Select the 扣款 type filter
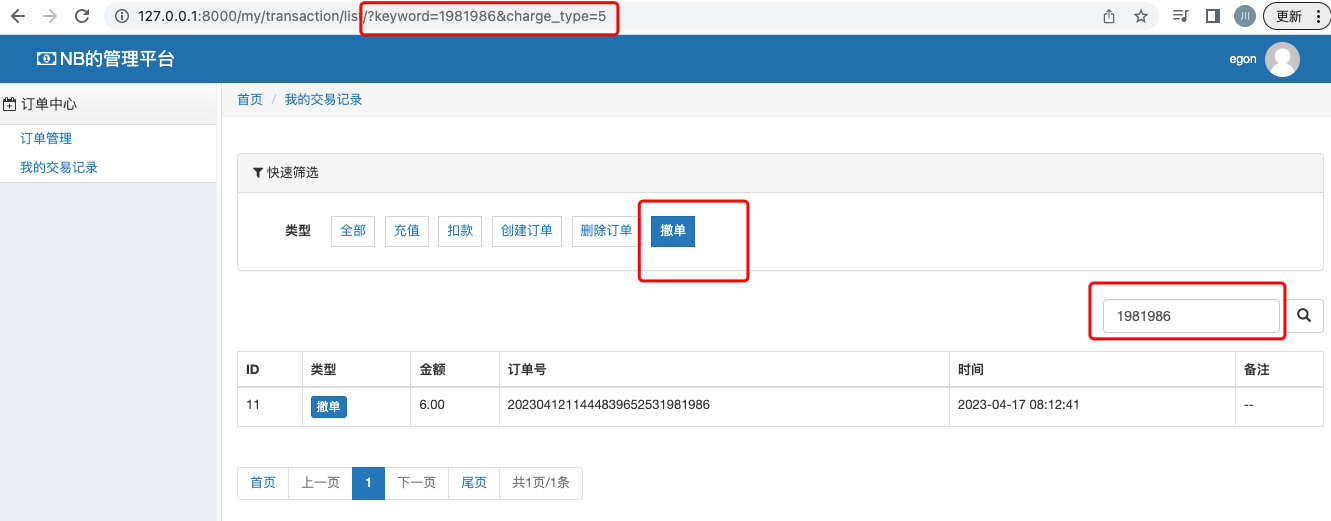The width and height of the screenshot is (1331, 521). click(460, 231)
